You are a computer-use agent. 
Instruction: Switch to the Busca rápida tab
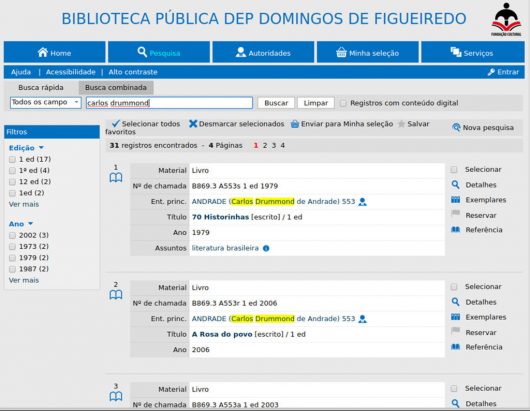pos(41,88)
